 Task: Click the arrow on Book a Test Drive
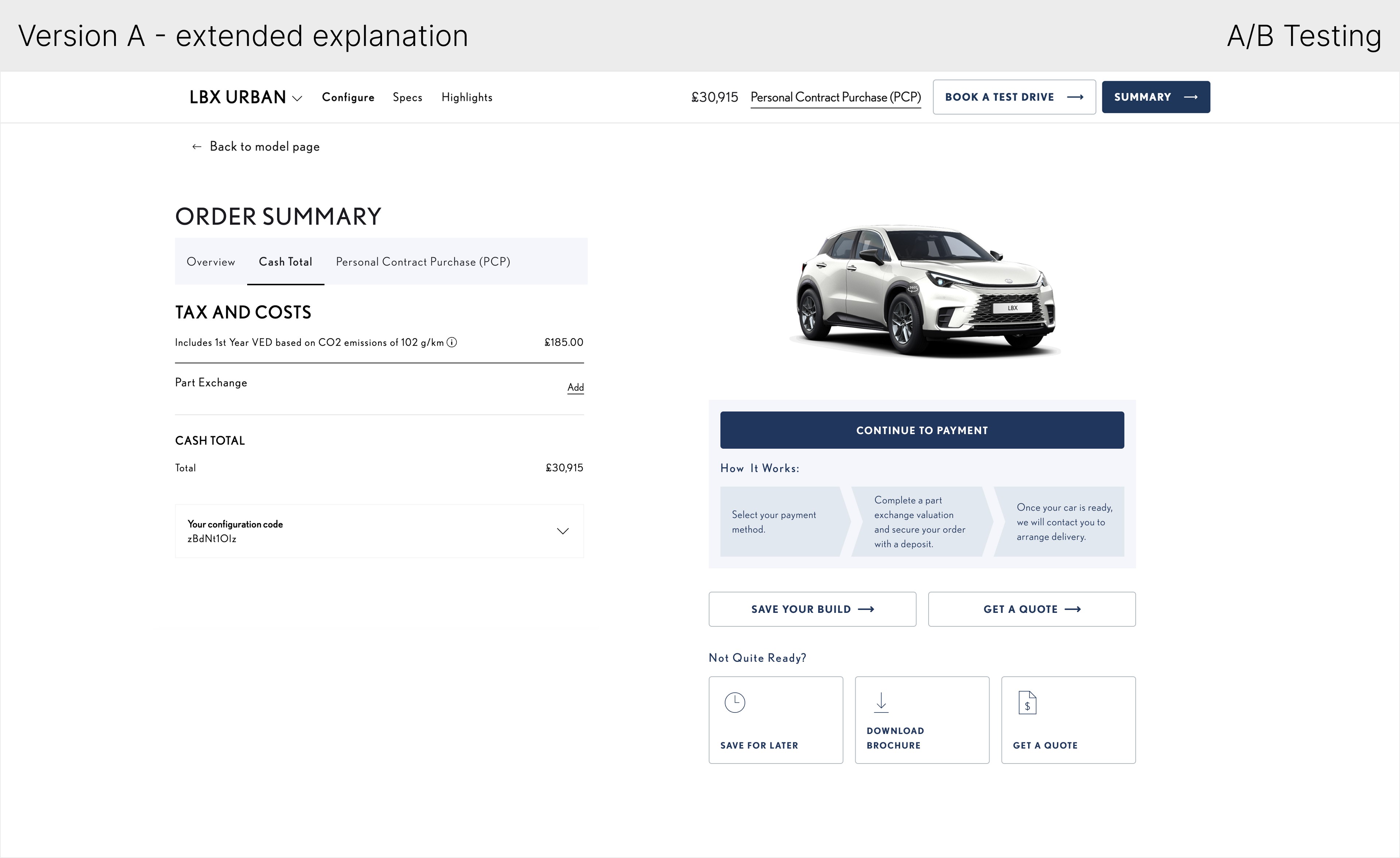(1075, 97)
